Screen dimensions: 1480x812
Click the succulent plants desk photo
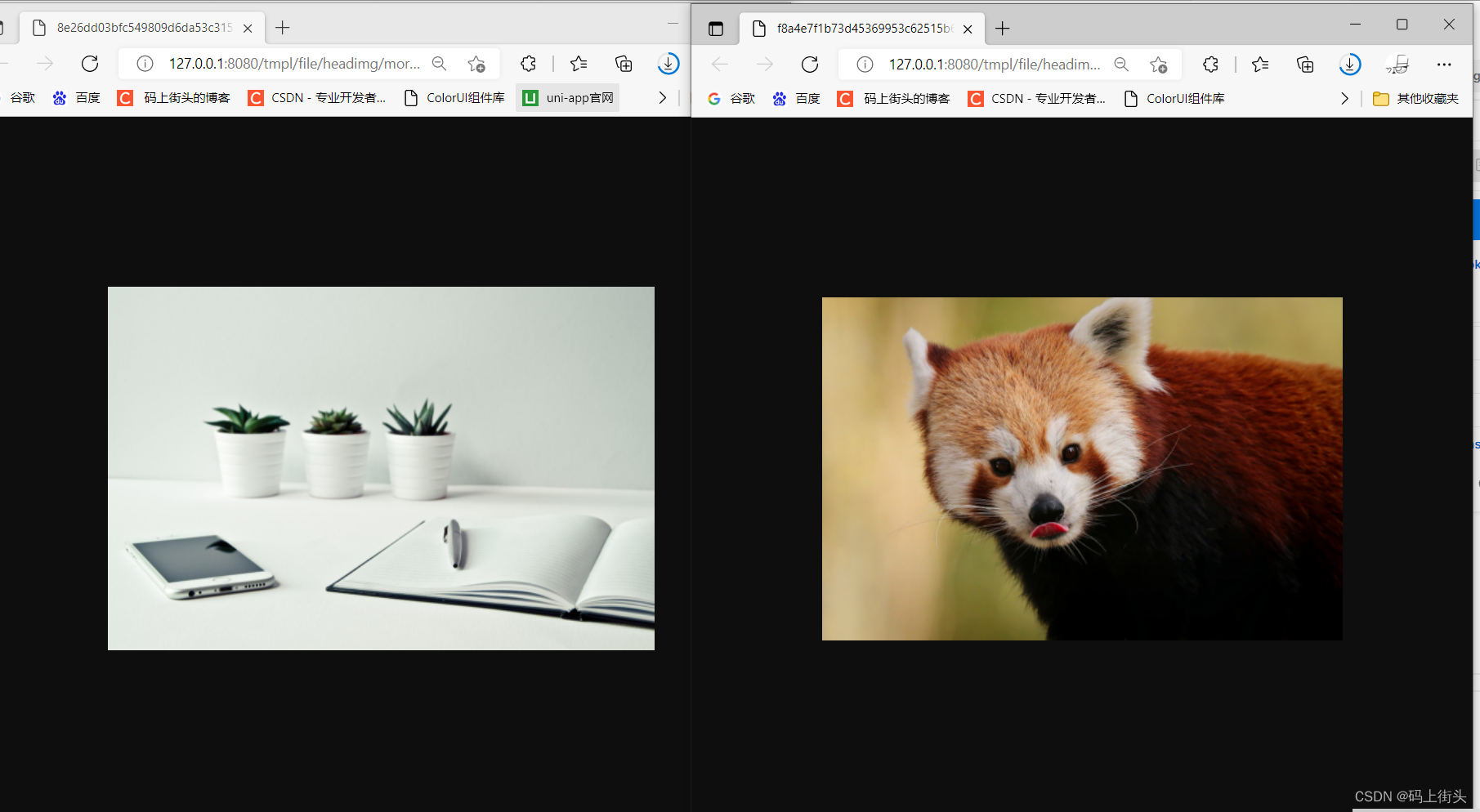(381, 468)
